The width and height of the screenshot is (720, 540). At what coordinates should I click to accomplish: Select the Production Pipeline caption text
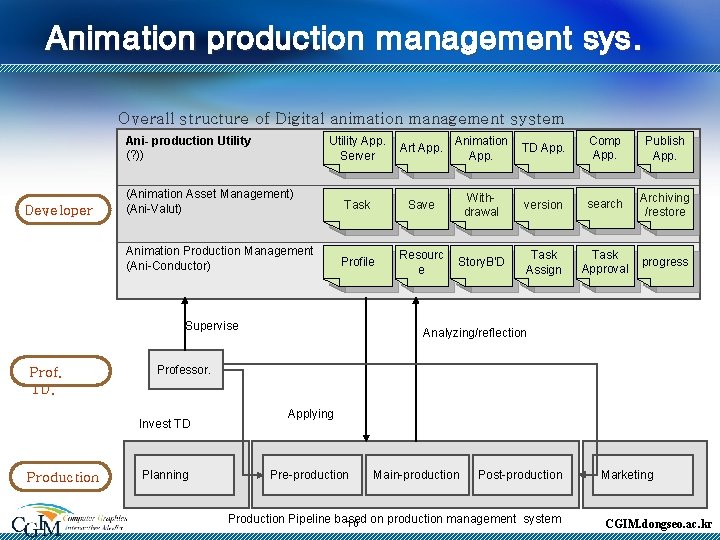(x=395, y=519)
